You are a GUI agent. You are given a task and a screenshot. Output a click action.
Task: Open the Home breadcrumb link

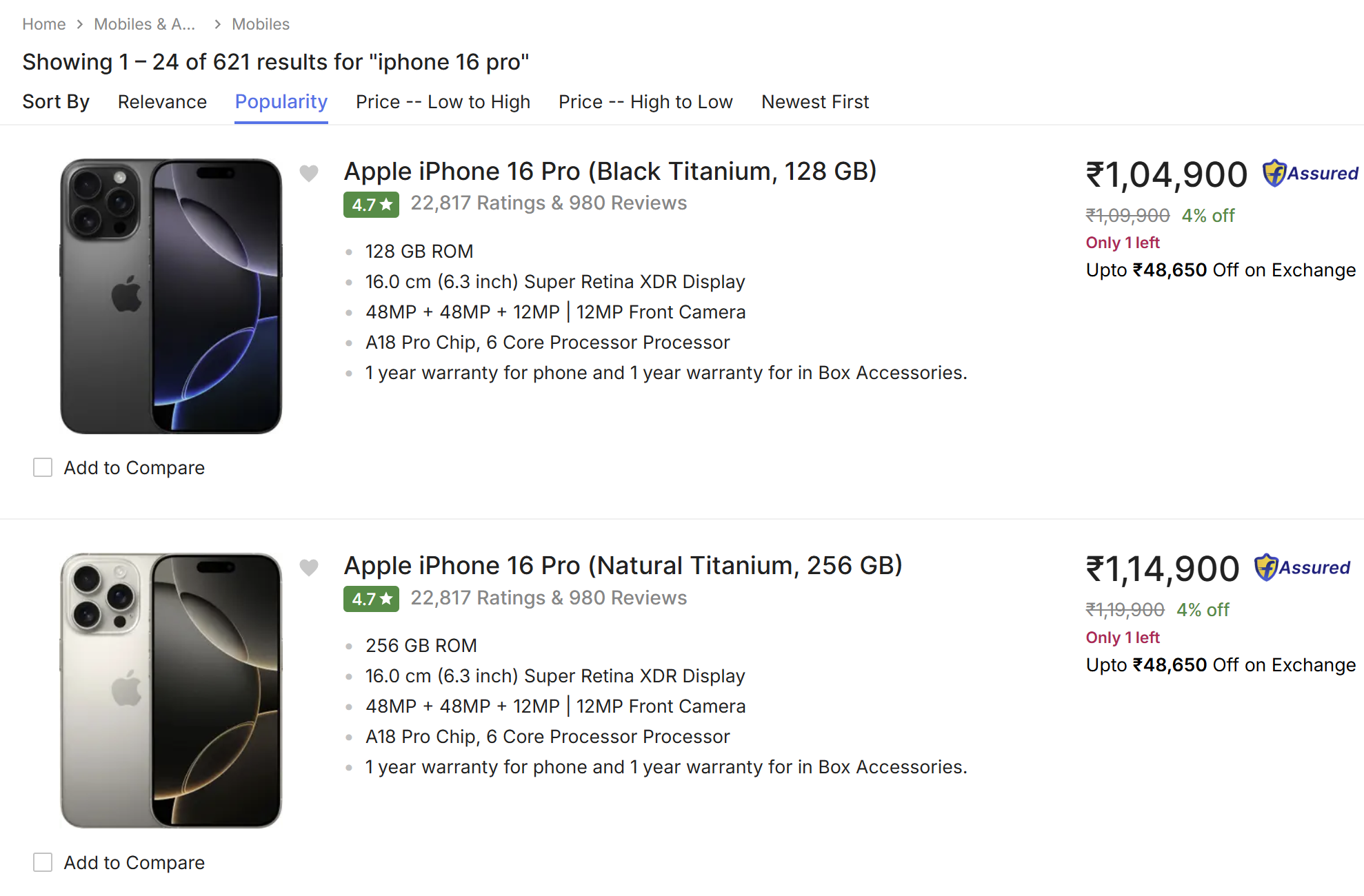pyautogui.click(x=43, y=23)
